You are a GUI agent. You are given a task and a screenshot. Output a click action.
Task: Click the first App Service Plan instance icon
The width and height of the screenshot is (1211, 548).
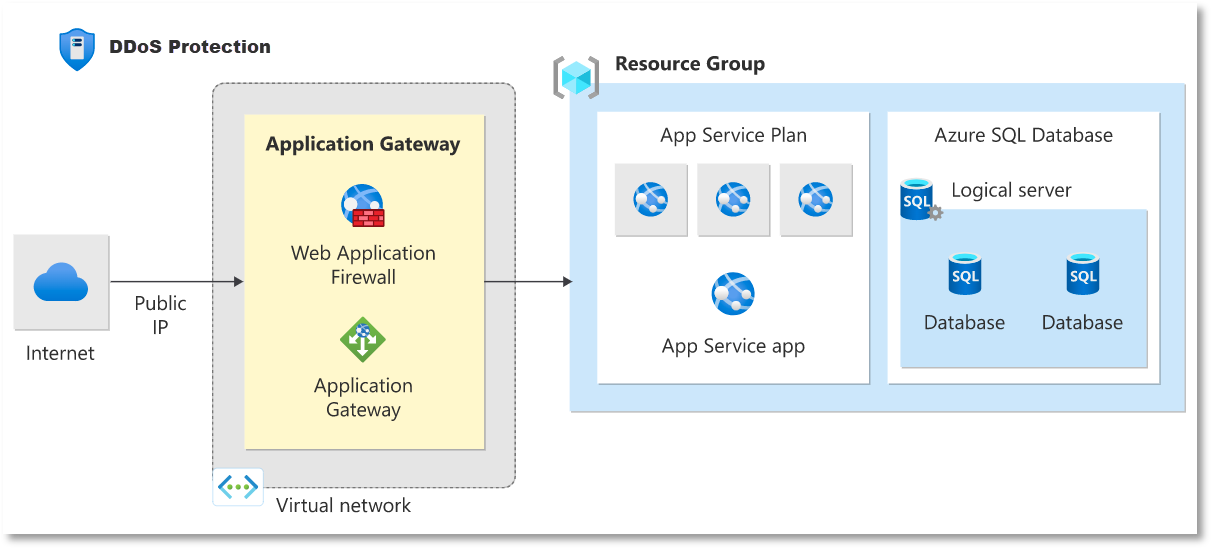click(651, 200)
